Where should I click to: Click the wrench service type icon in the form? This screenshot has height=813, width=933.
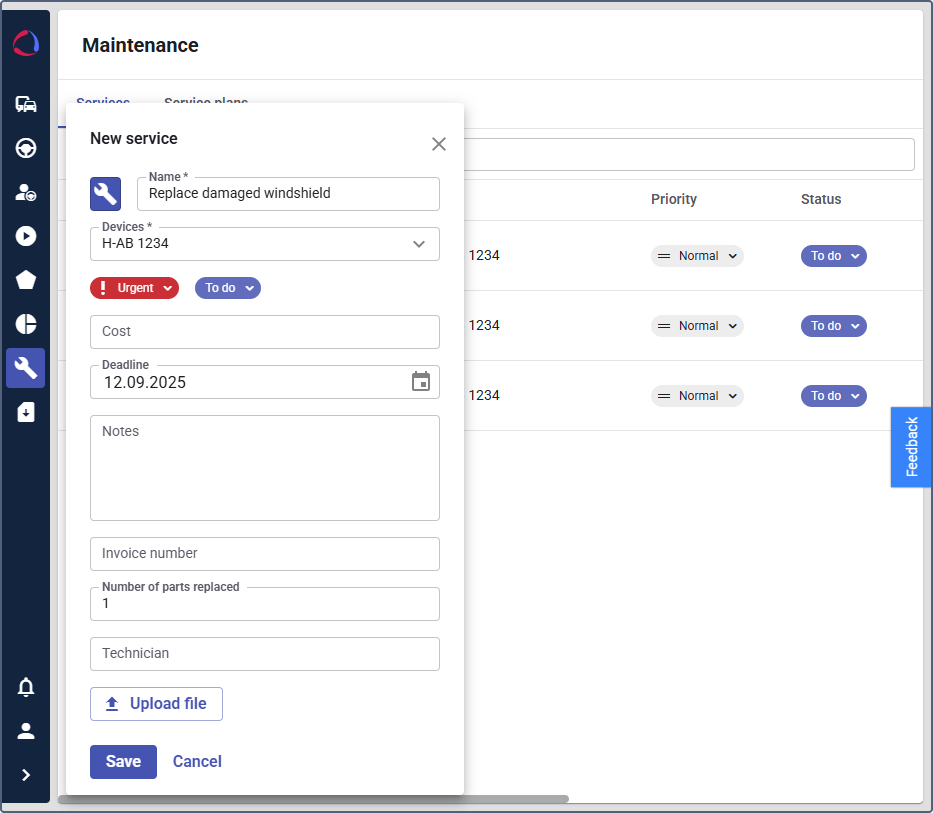(x=105, y=193)
